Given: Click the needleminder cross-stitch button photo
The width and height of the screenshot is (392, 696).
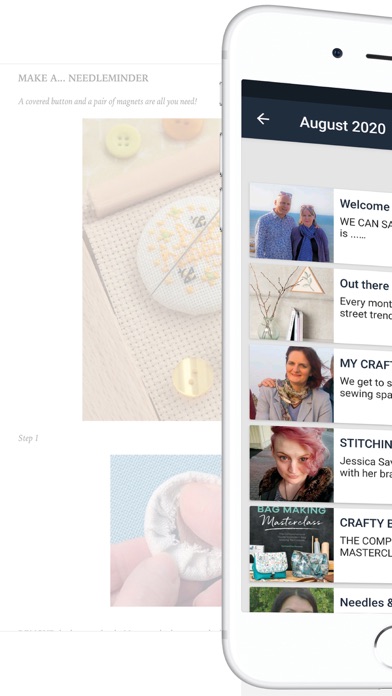Looking at the screenshot, I should (152, 269).
